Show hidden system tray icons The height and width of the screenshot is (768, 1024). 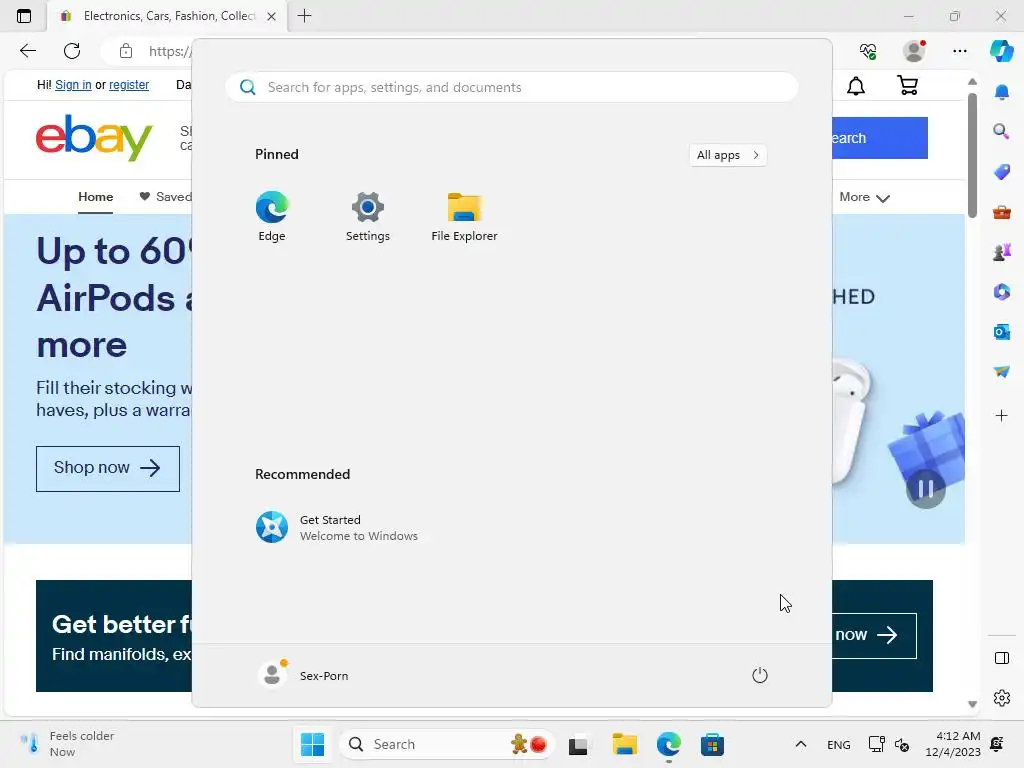[801, 744]
